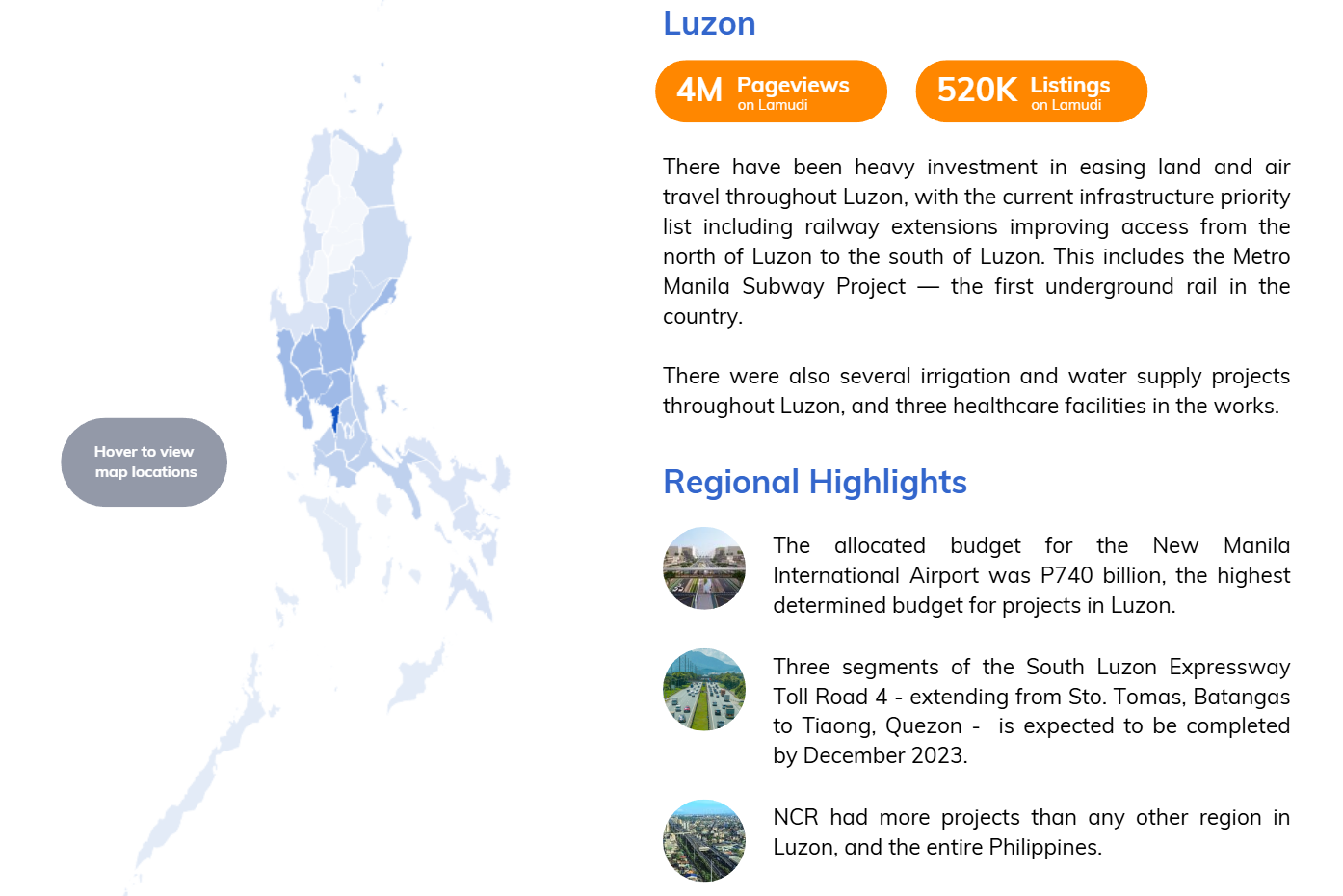Click the Metro Manila Subway Project paragraph
Screen dimensions: 1343x896
click(976, 241)
